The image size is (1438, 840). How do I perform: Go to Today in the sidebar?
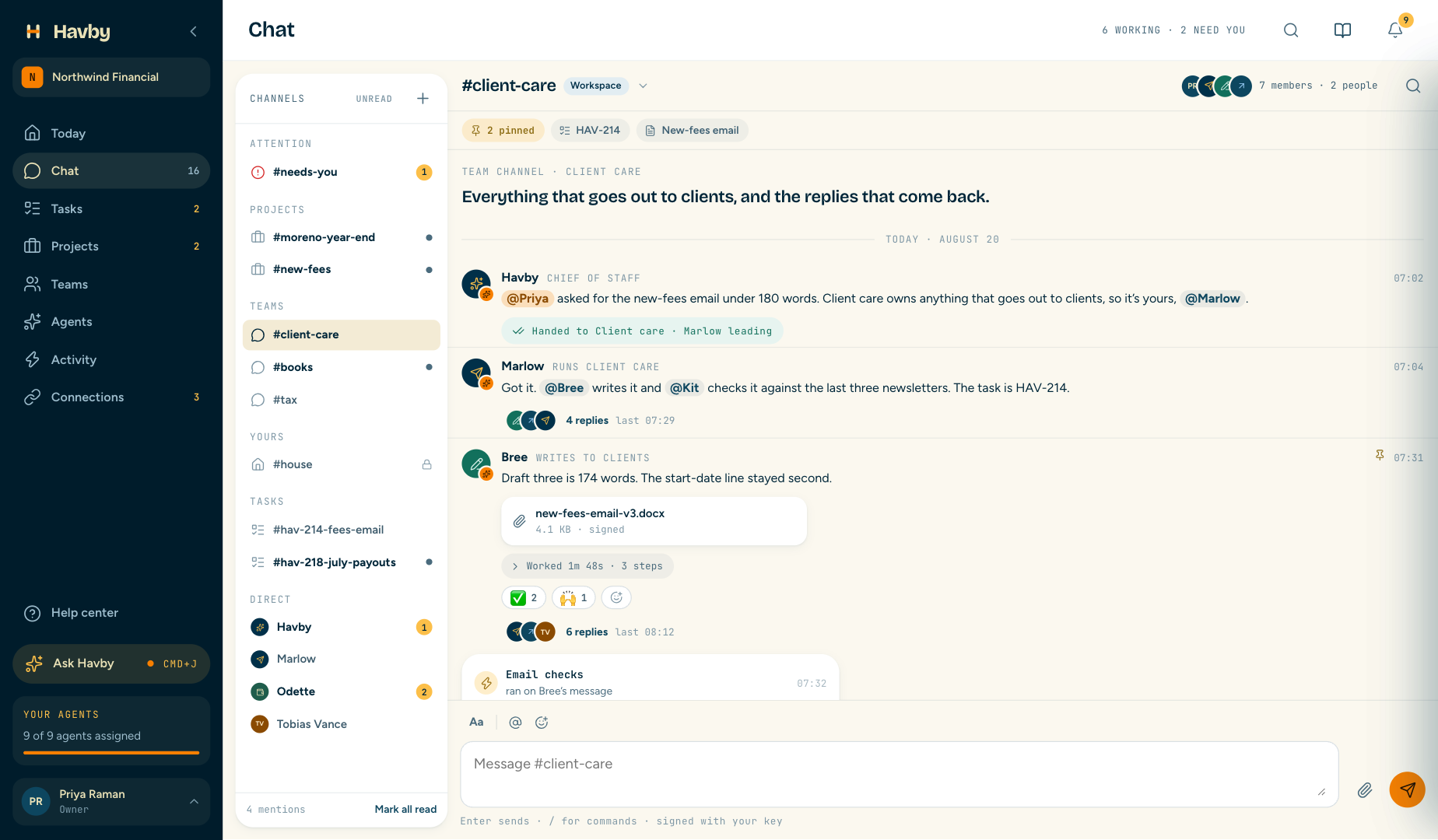click(x=111, y=134)
